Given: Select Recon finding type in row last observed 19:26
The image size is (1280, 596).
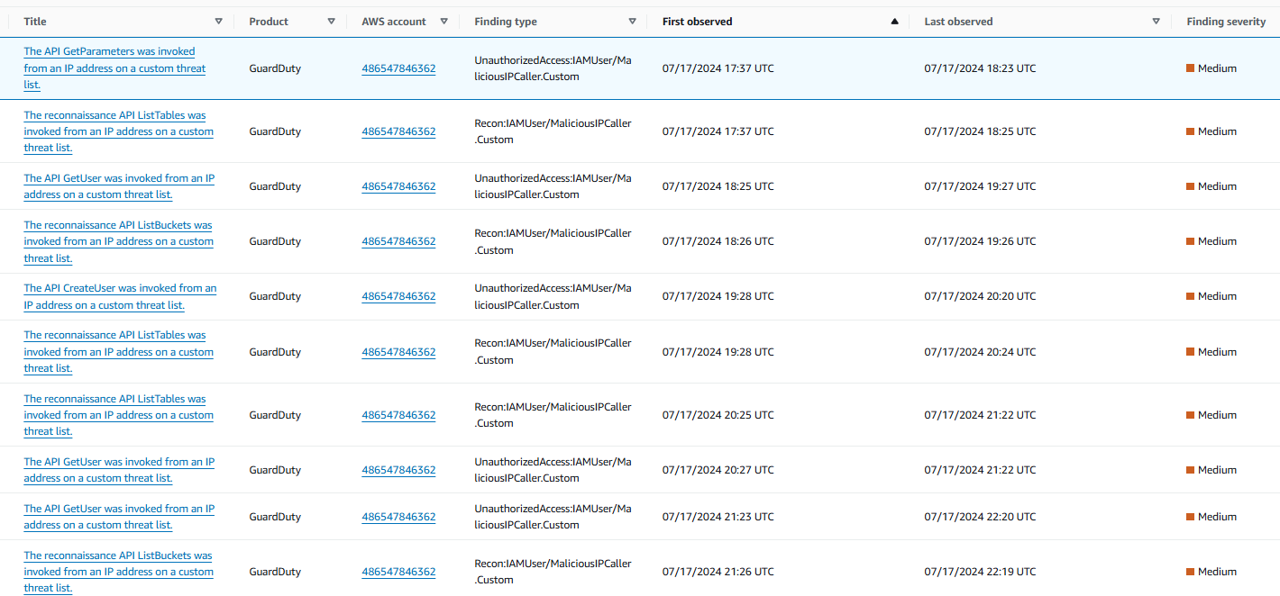Looking at the screenshot, I should (x=553, y=242).
